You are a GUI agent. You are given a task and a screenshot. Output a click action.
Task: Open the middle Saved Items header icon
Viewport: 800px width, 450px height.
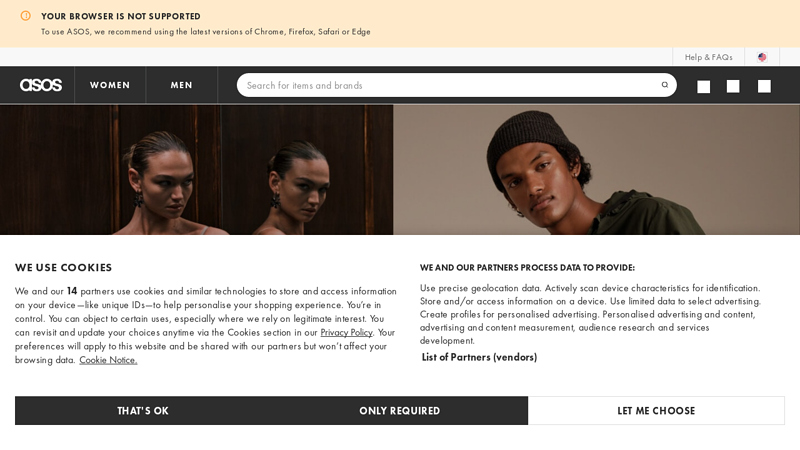click(733, 87)
